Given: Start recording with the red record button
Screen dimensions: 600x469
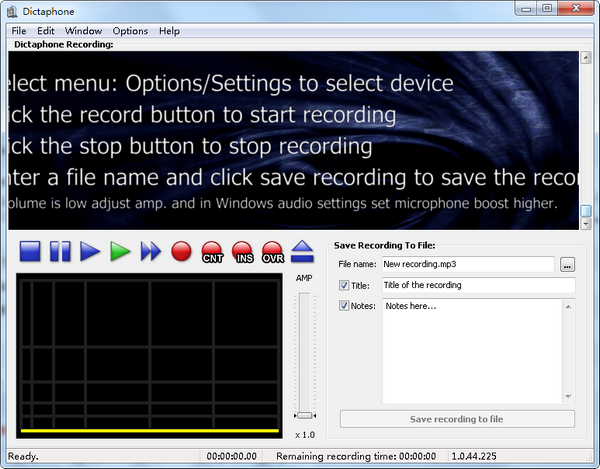Looking at the screenshot, I should pyautogui.click(x=181, y=251).
